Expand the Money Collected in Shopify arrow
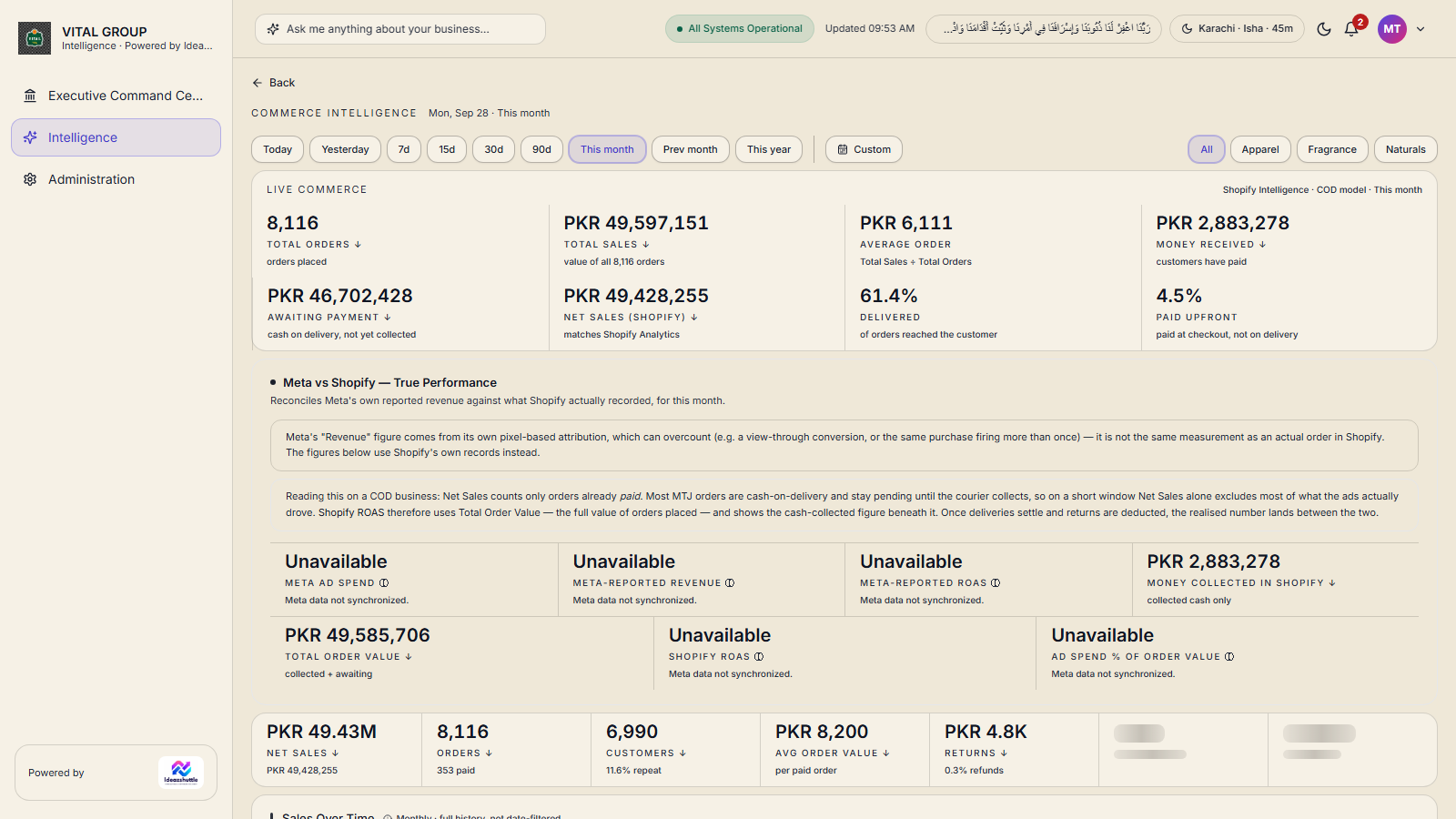This screenshot has height=819, width=1456. tap(1332, 583)
